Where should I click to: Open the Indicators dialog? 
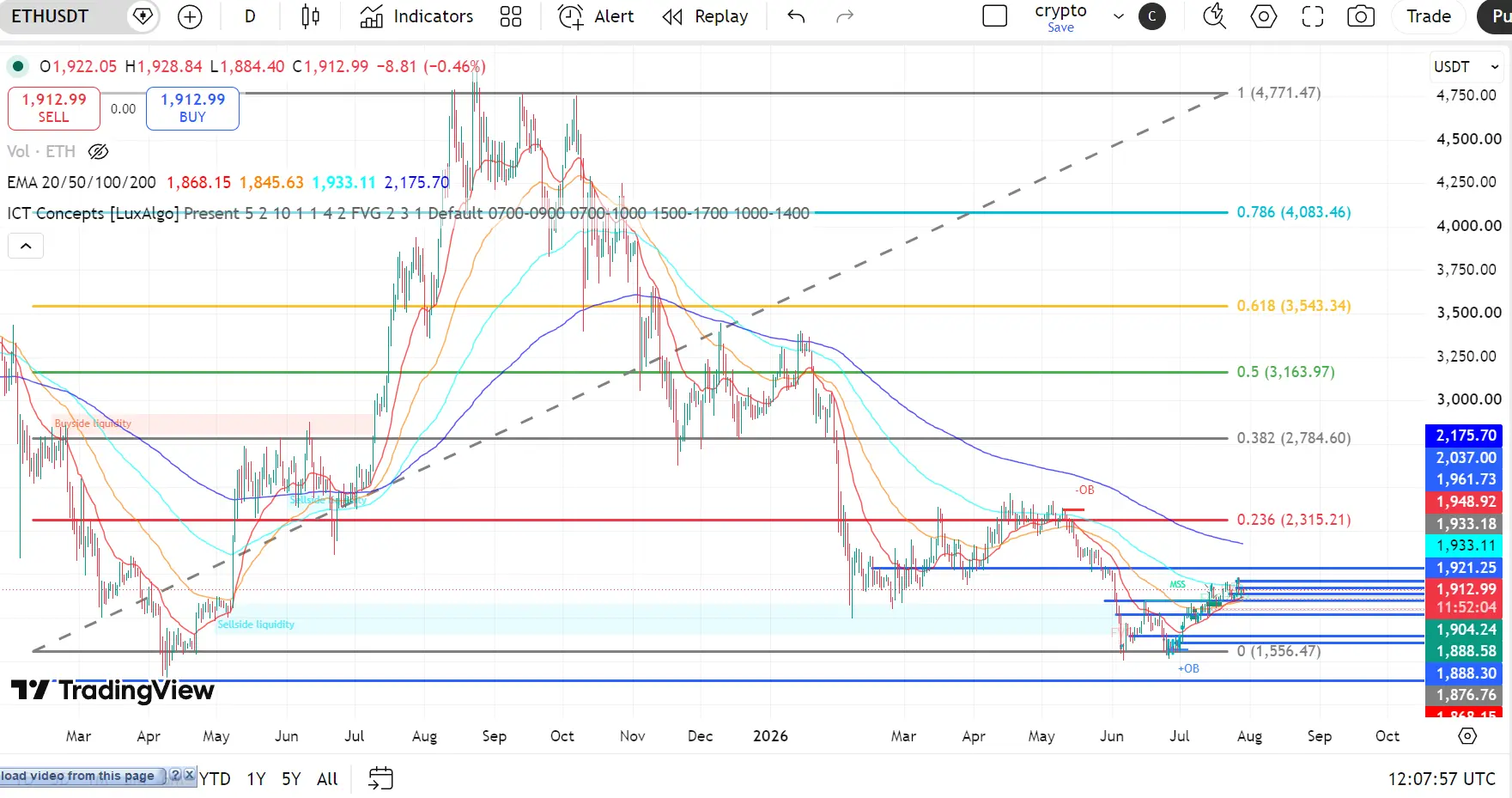click(416, 16)
